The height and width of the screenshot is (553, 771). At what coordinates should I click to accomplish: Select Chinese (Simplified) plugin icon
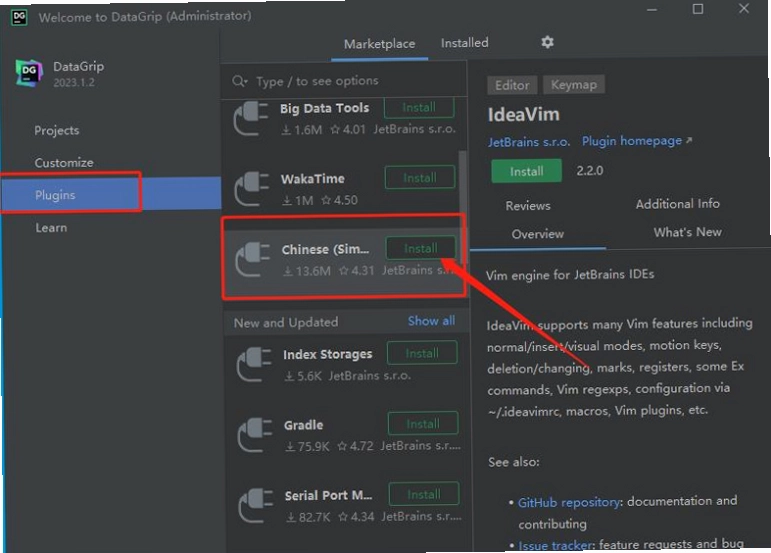point(253,260)
